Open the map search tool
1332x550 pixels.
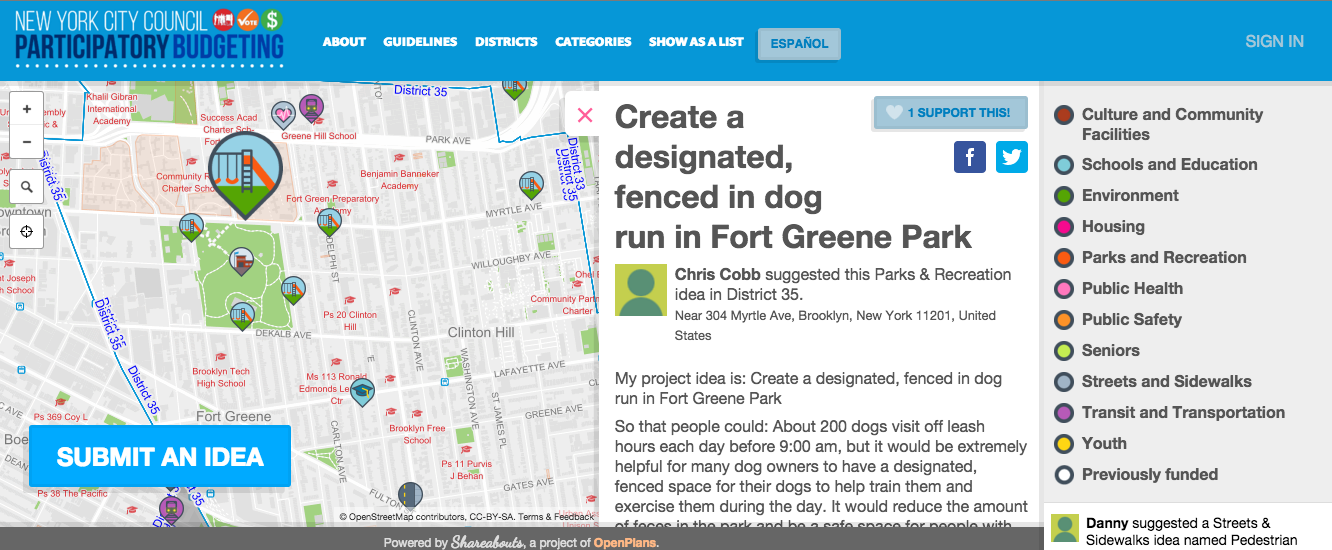click(x=26, y=186)
